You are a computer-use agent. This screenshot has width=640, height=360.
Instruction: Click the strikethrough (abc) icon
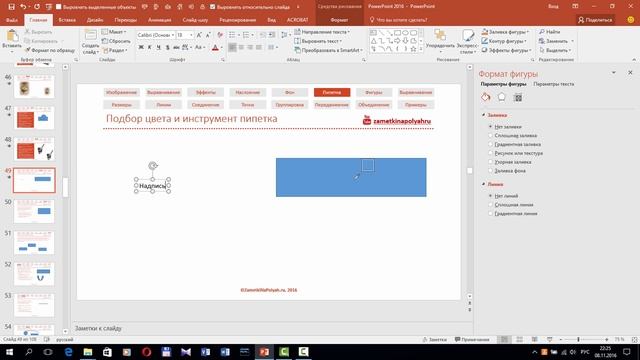[176, 47]
